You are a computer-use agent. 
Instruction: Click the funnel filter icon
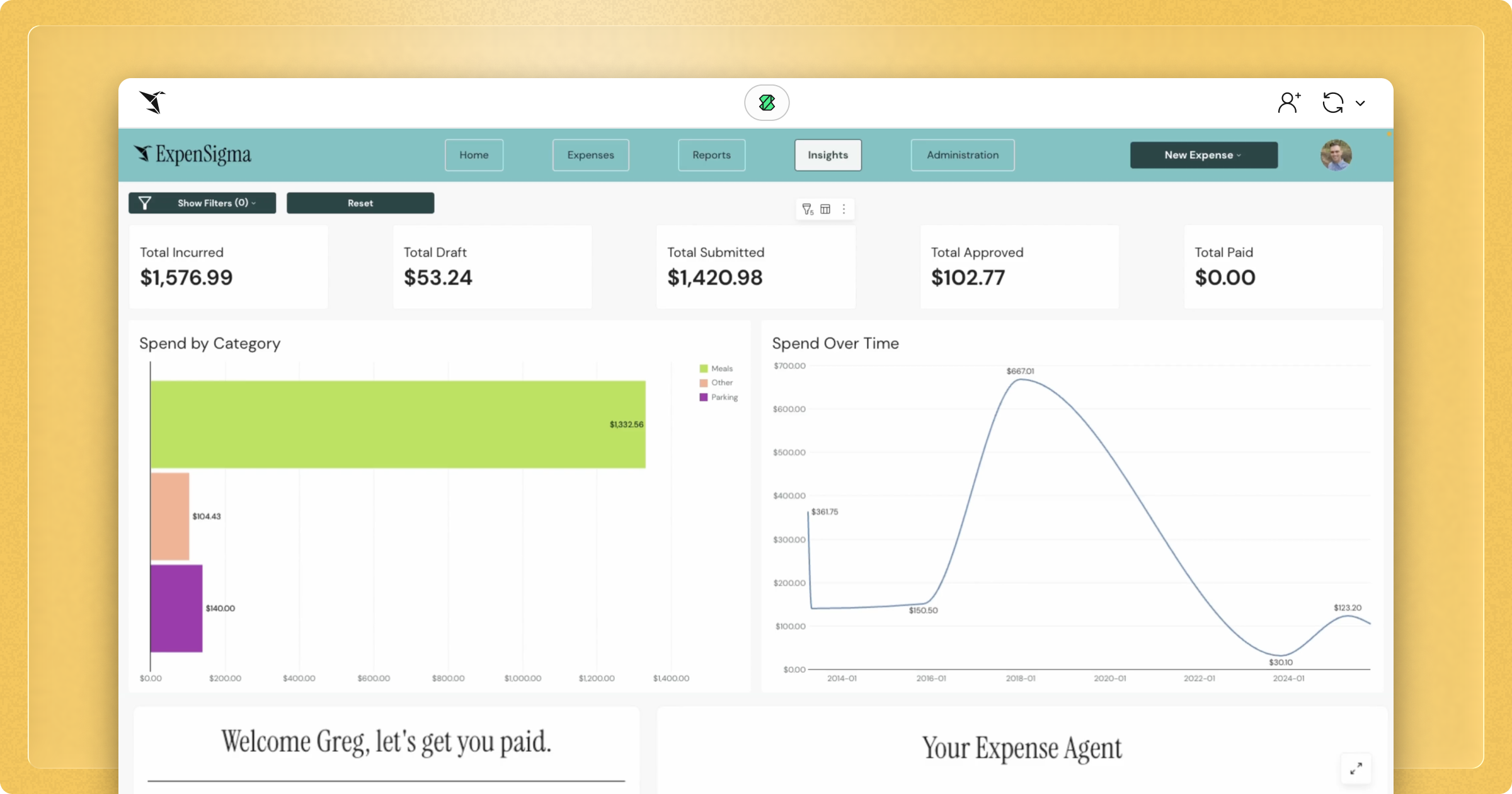(x=145, y=203)
